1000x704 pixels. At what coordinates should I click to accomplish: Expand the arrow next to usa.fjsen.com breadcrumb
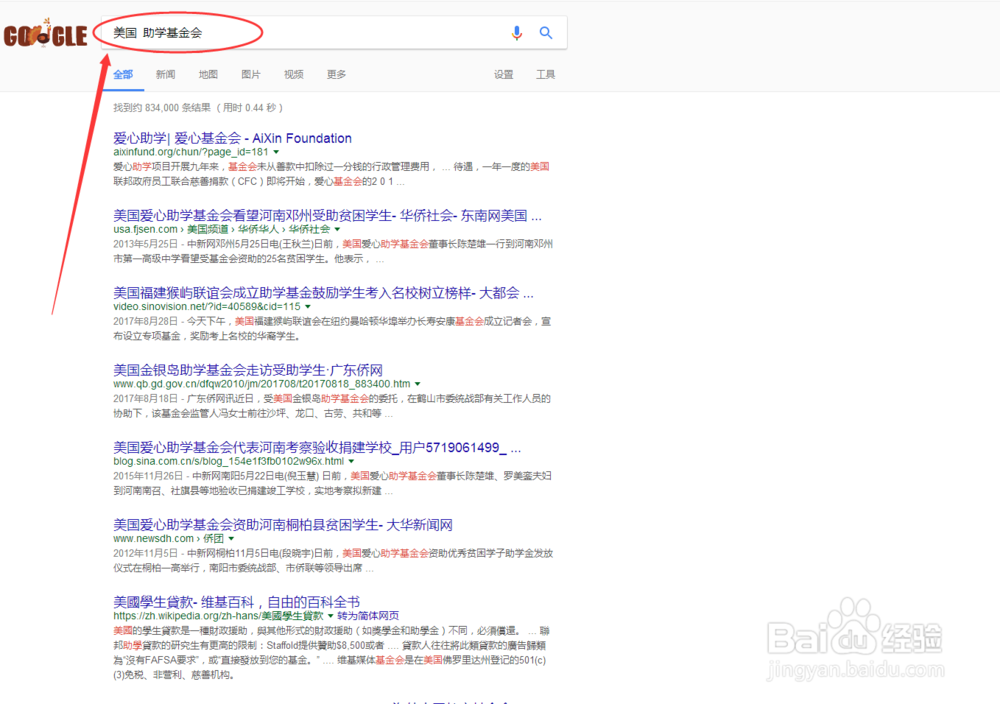(x=337, y=229)
